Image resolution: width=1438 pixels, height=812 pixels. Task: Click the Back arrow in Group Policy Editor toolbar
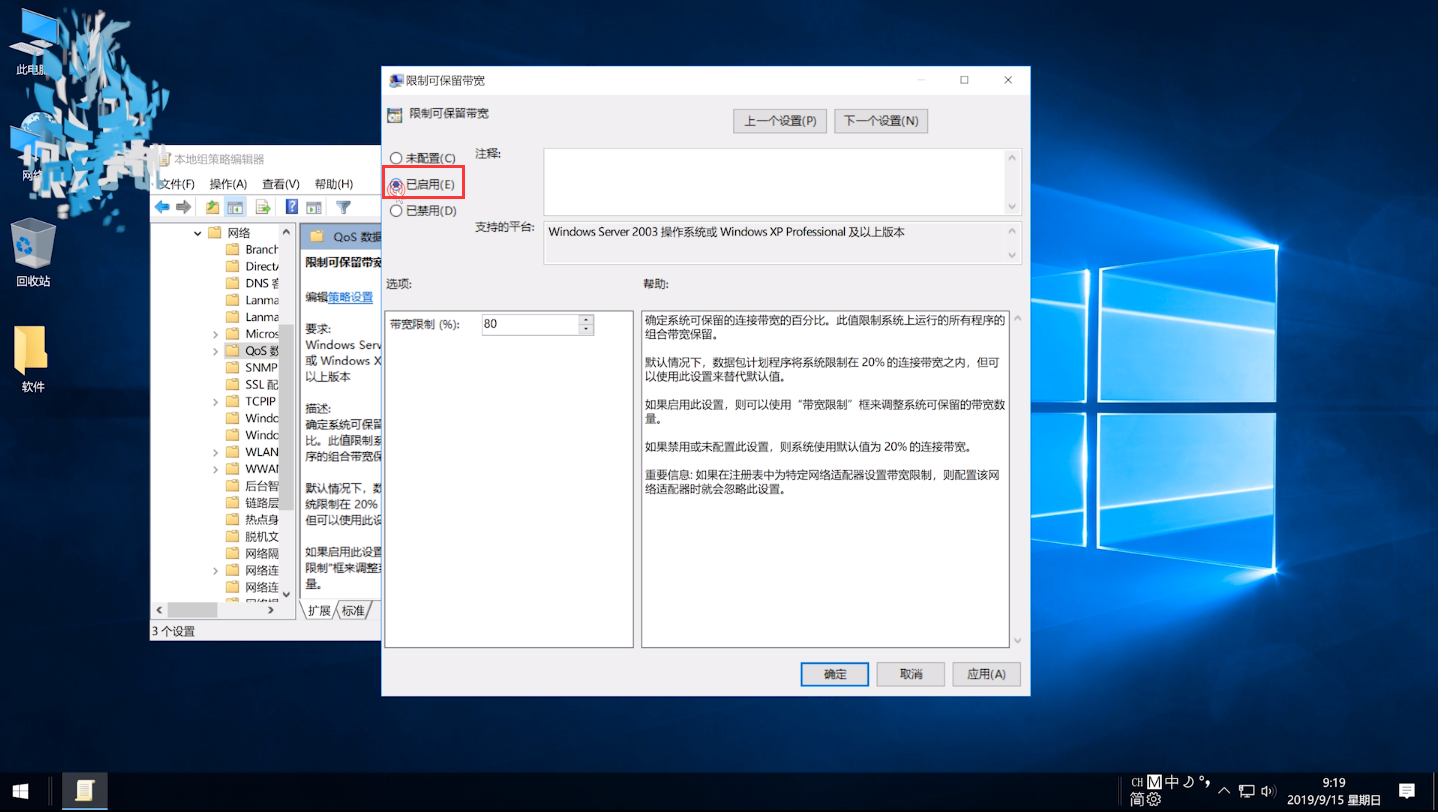(162, 207)
